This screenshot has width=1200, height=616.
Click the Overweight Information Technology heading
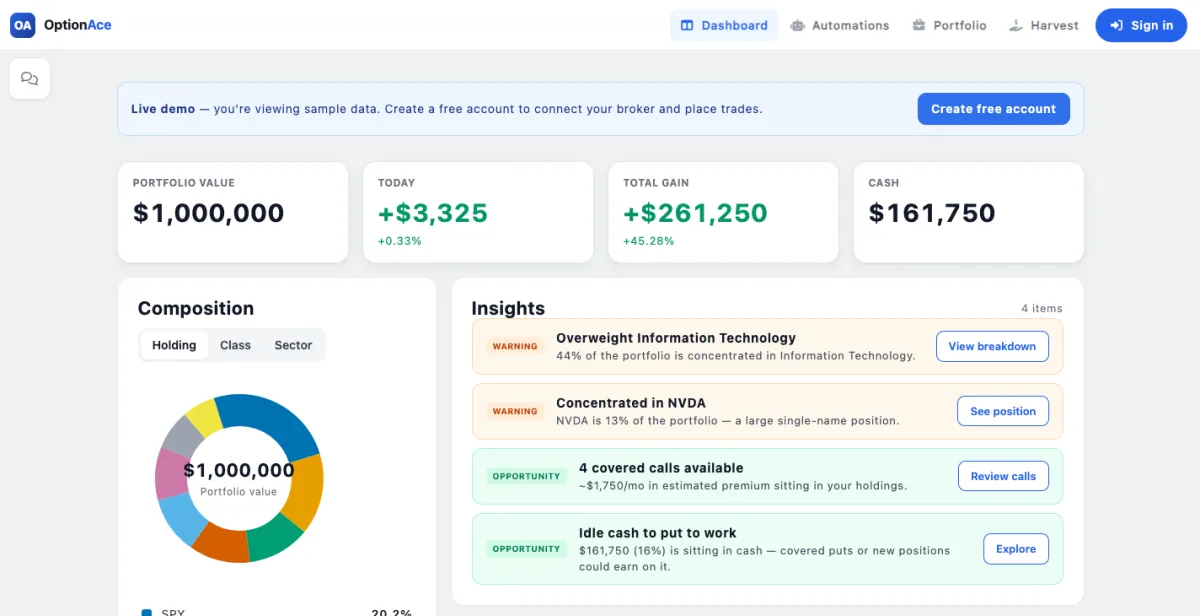click(x=676, y=338)
